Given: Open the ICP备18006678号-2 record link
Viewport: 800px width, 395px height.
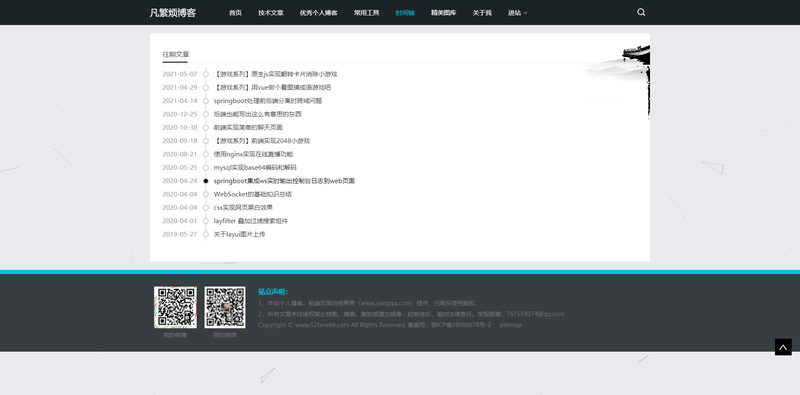Looking at the screenshot, I should [x=461, y=325].
